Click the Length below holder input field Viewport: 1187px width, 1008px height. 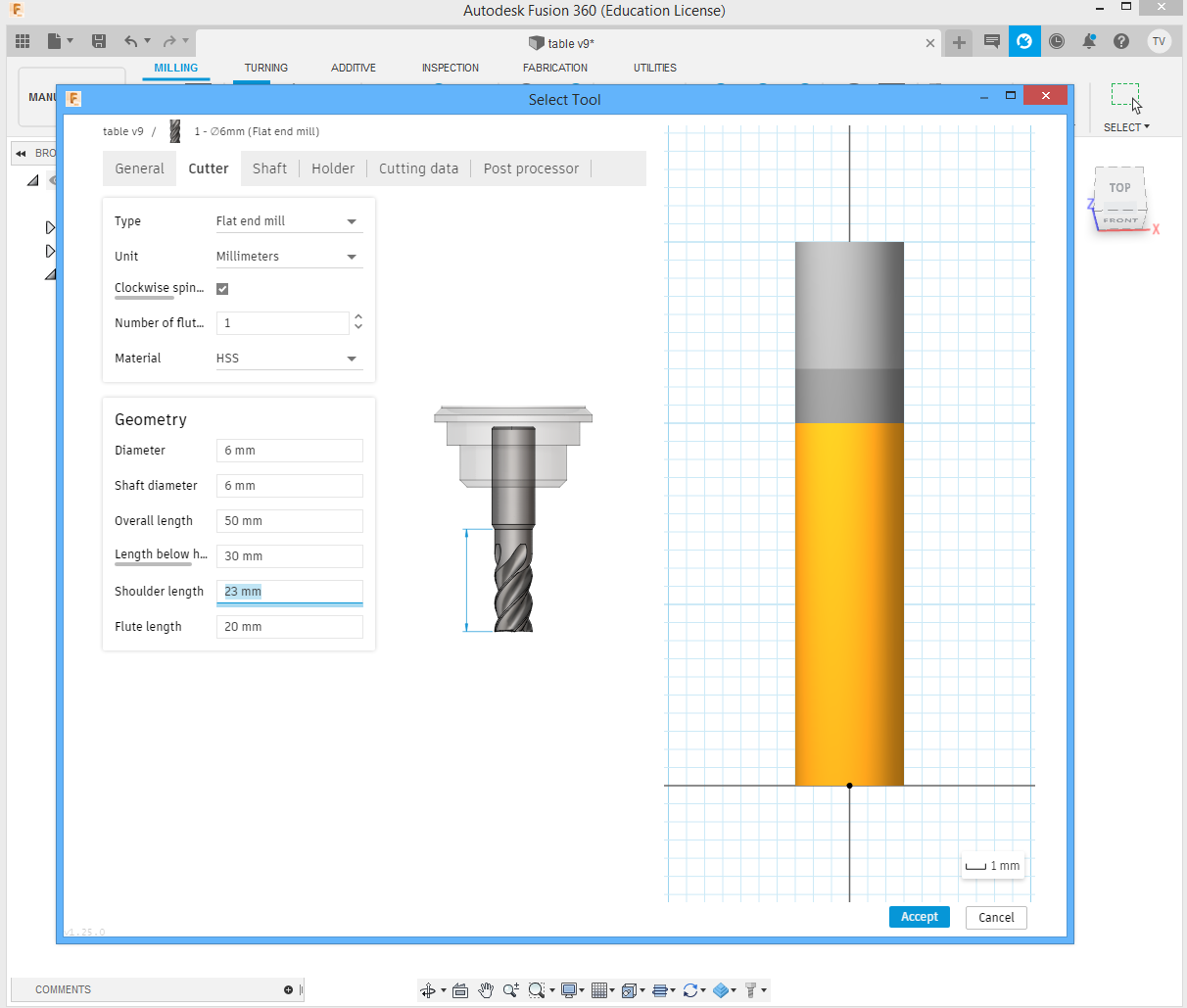coord(289,556)
